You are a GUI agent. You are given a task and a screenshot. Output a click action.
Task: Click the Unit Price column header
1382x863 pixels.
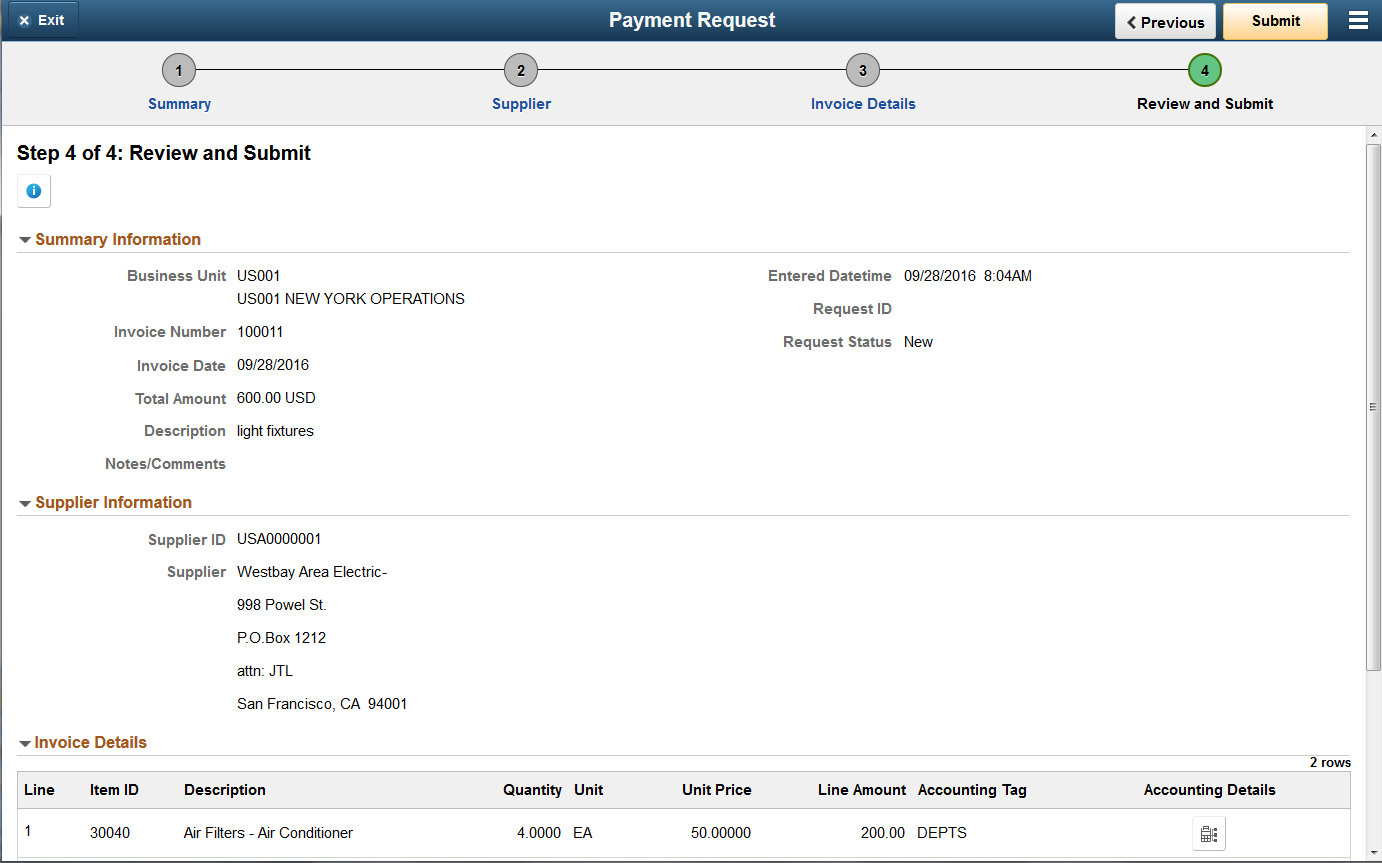tap(716, 790)
